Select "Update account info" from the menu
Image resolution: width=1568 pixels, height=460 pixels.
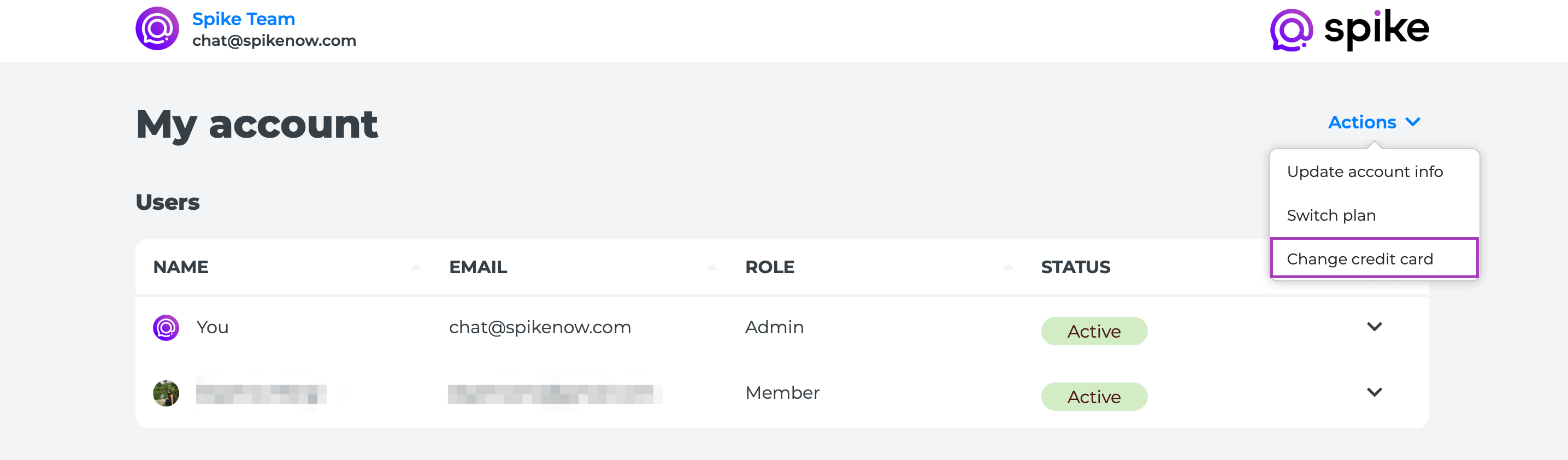click(x=1364, y=172)
